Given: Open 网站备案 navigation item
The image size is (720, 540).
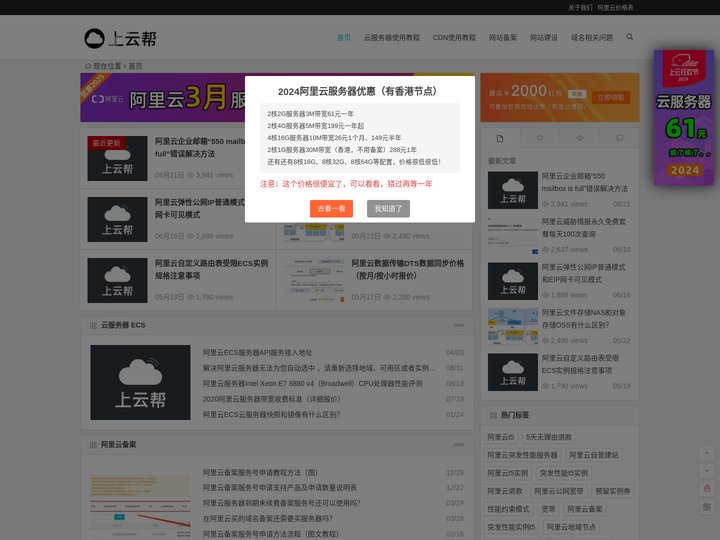Looking at the screenshot, I should pyautogui.click(x=503, y=38).
